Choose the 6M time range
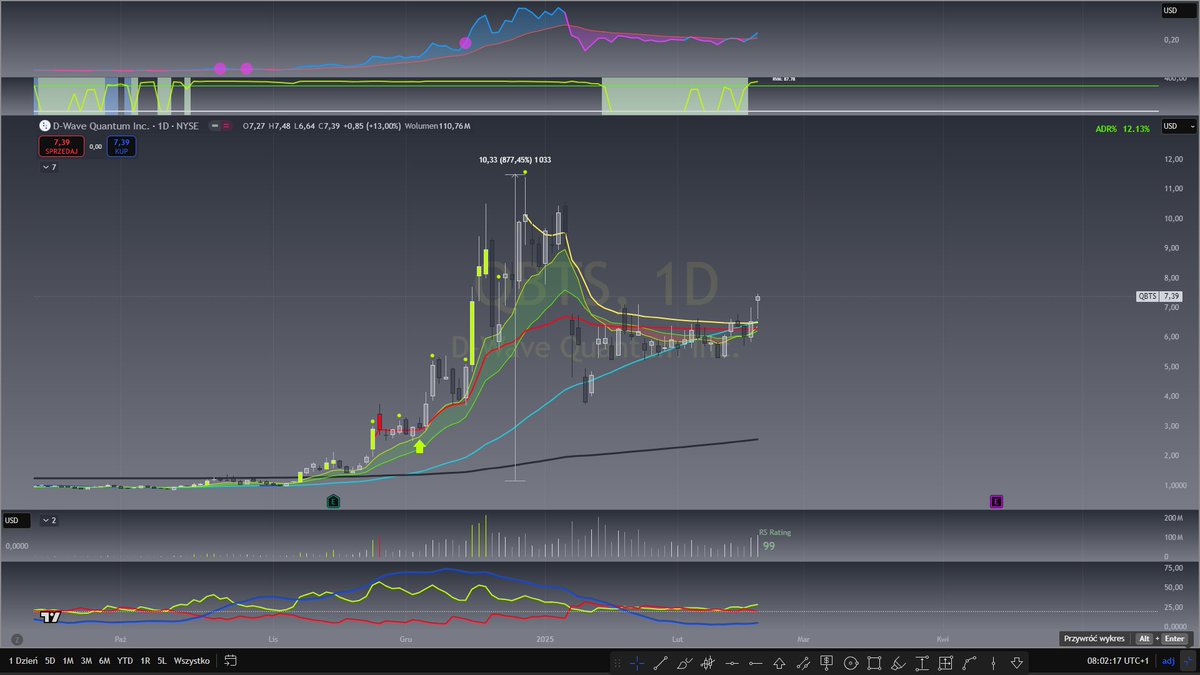 click(105, 661)
